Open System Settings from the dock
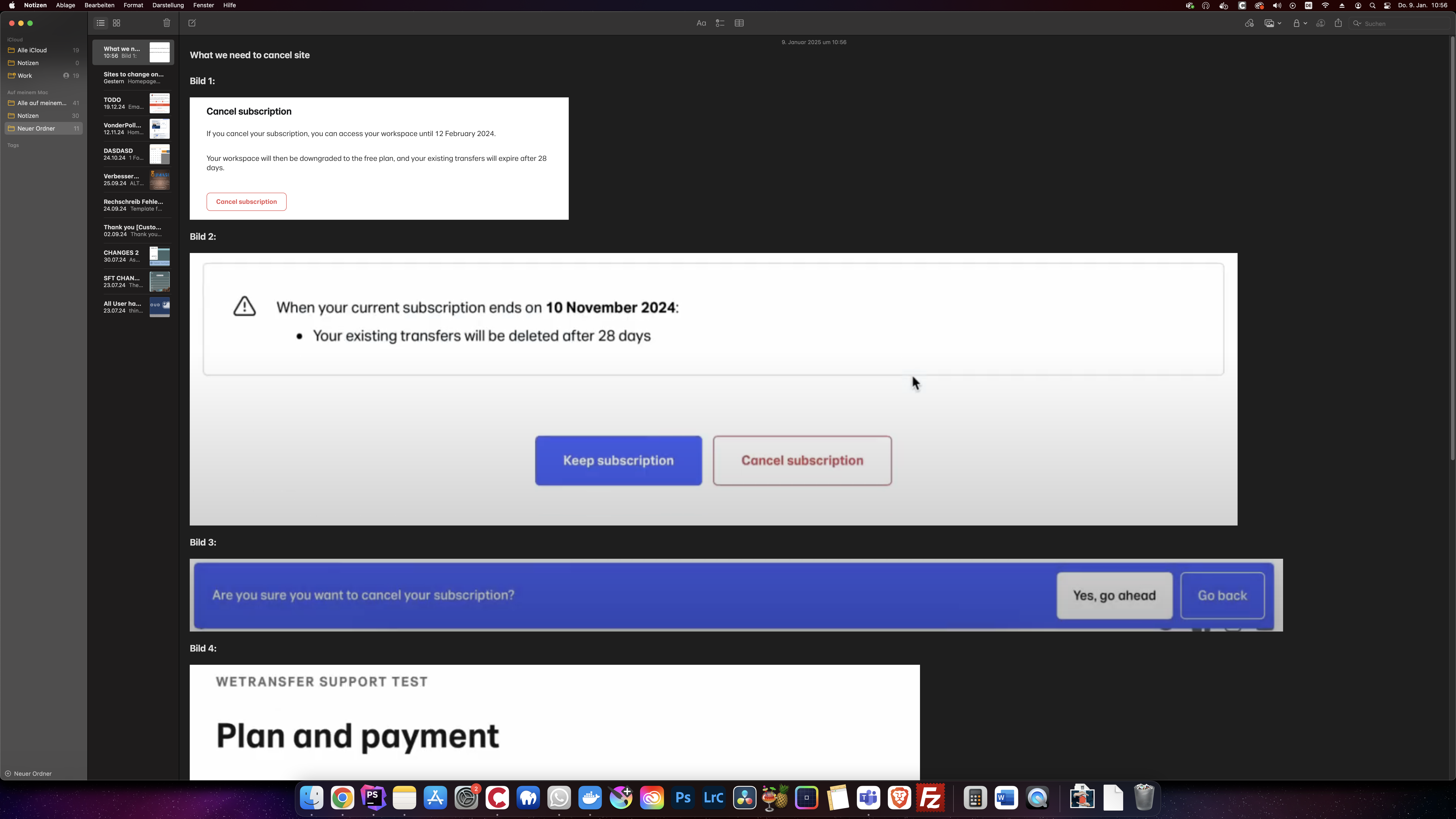This screenshot has width=1456, height=819. [466, 798]
